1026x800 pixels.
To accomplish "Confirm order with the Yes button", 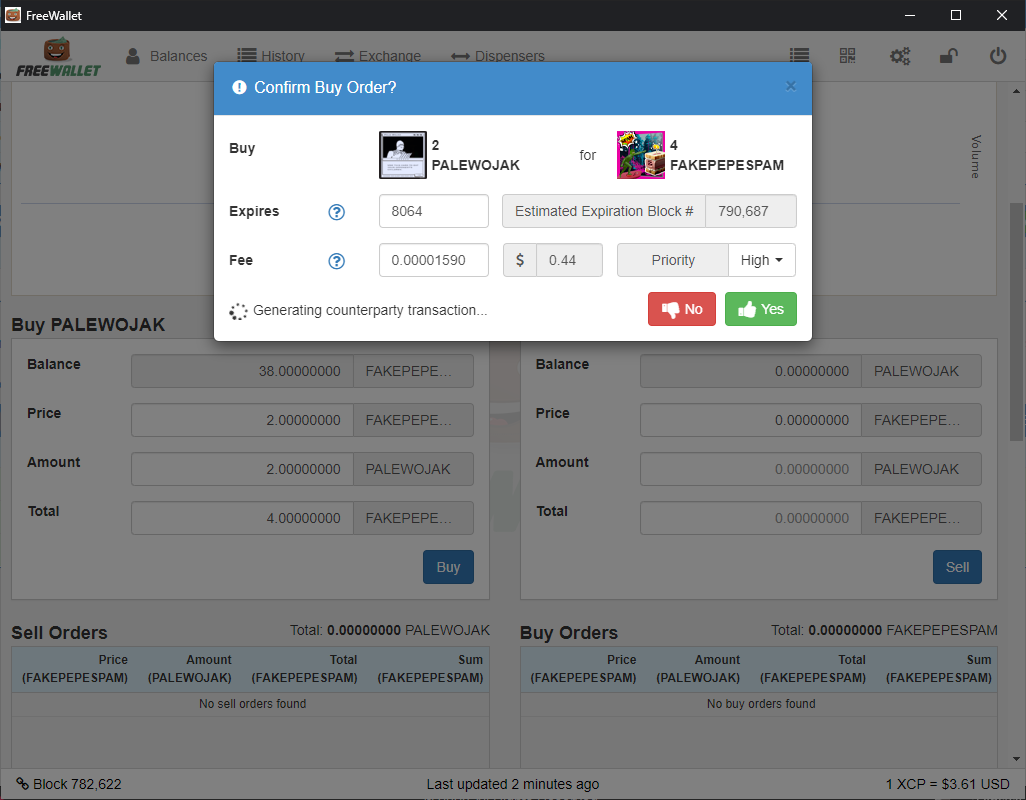I will pos(760,309).
